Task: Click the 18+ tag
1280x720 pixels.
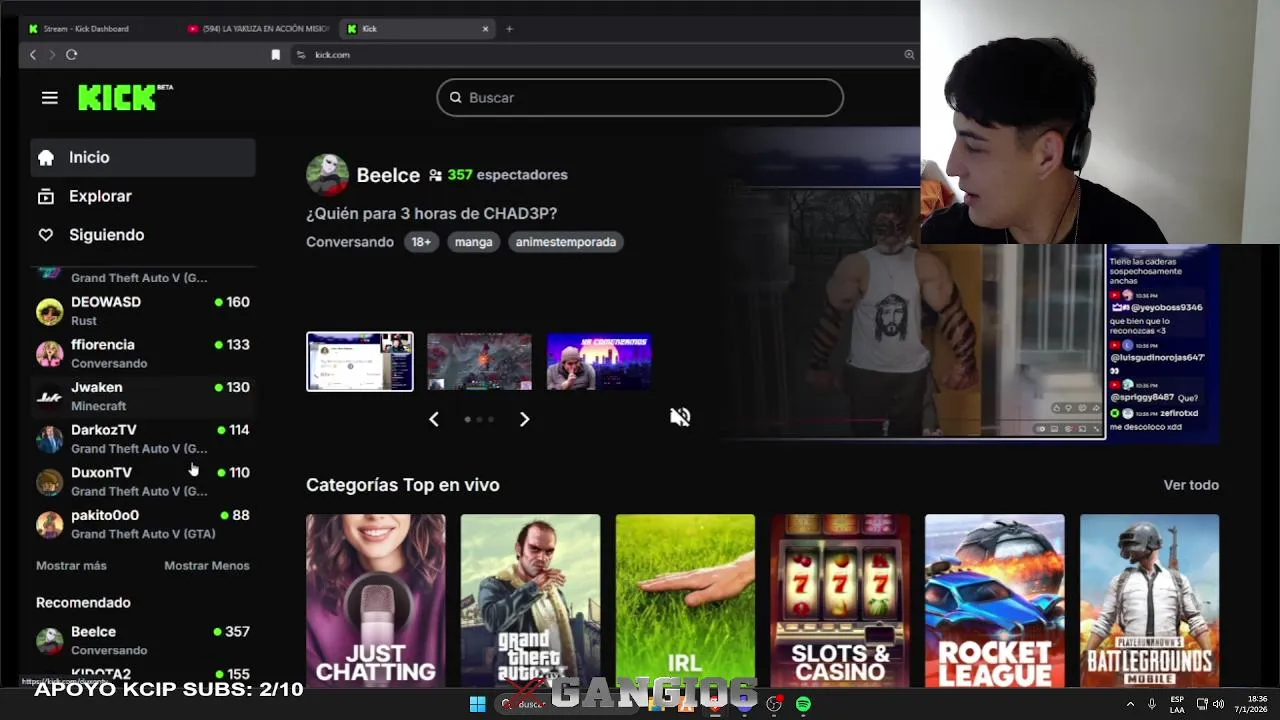Action: click(x=421, y=242)
